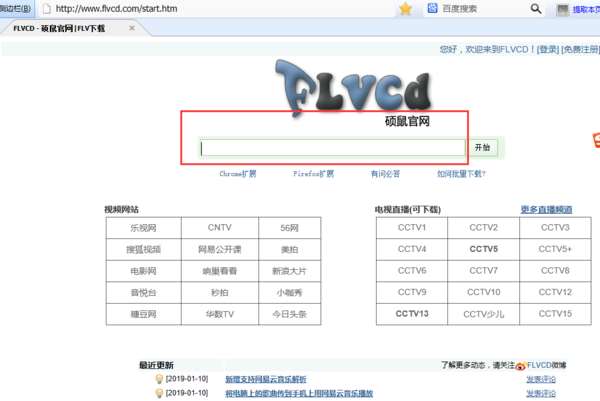Open the CCTV2 live channel
The image size is (600, 401).
(484, 228)
